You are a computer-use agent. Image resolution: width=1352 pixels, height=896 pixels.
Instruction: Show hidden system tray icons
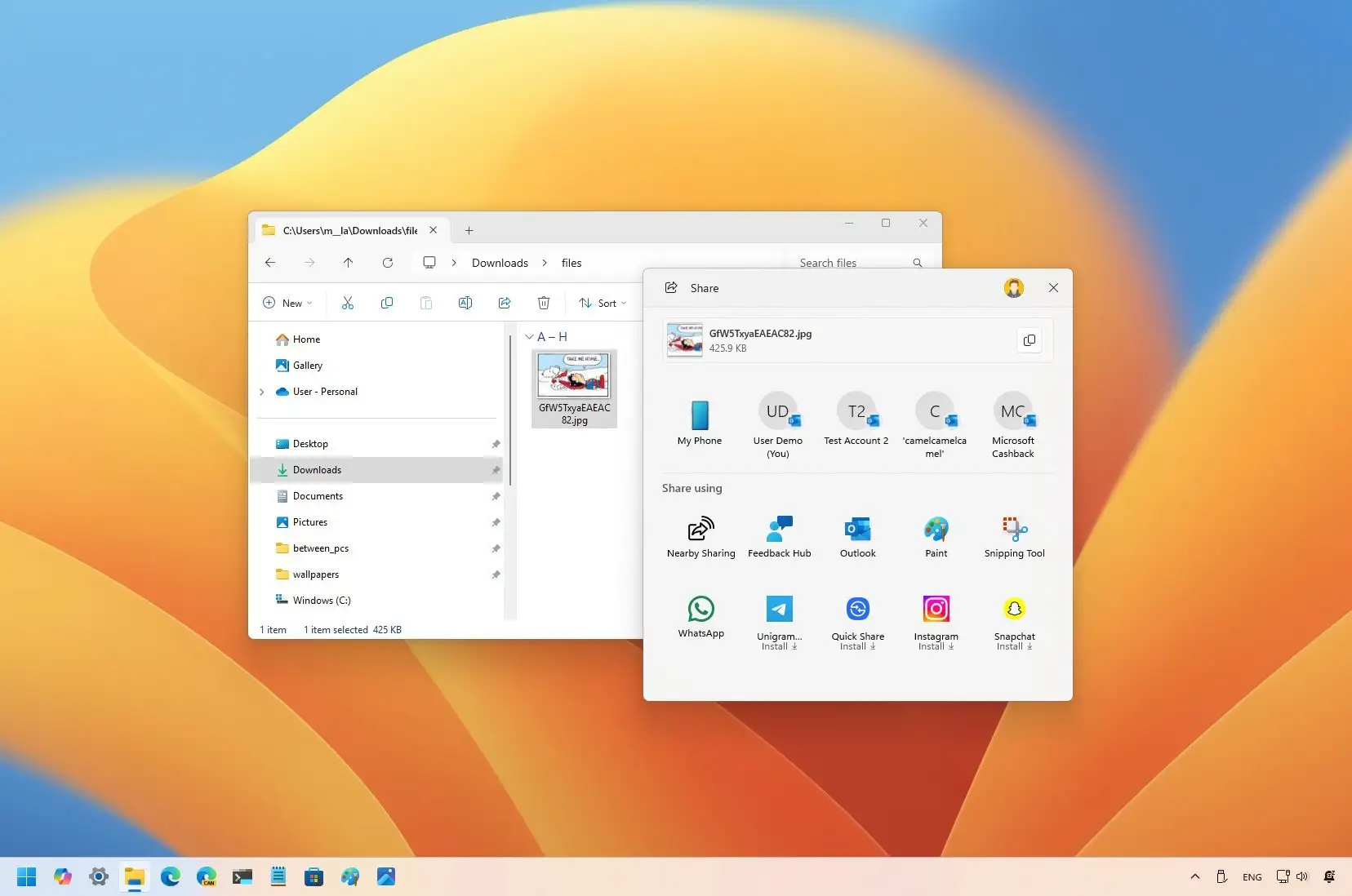coord(1195,876)
